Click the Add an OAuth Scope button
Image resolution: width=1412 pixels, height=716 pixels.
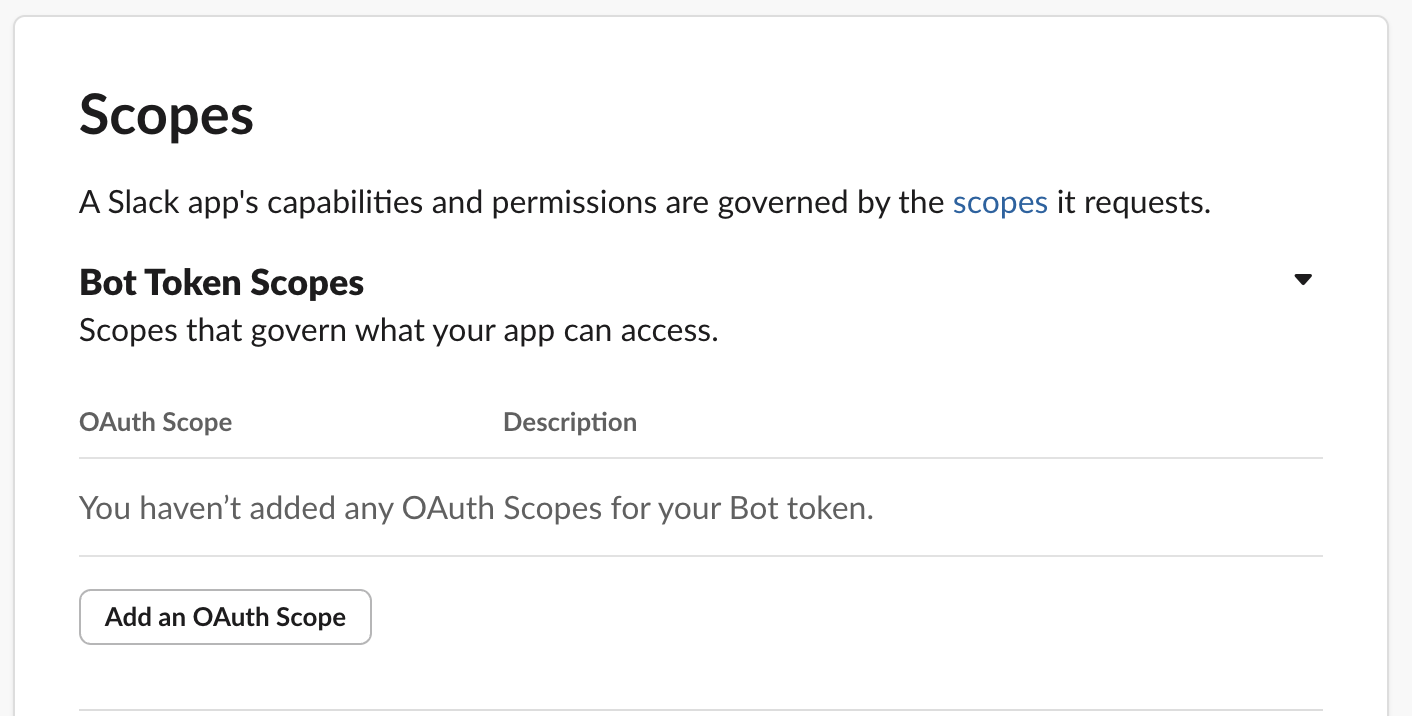(x=225, y=617)
